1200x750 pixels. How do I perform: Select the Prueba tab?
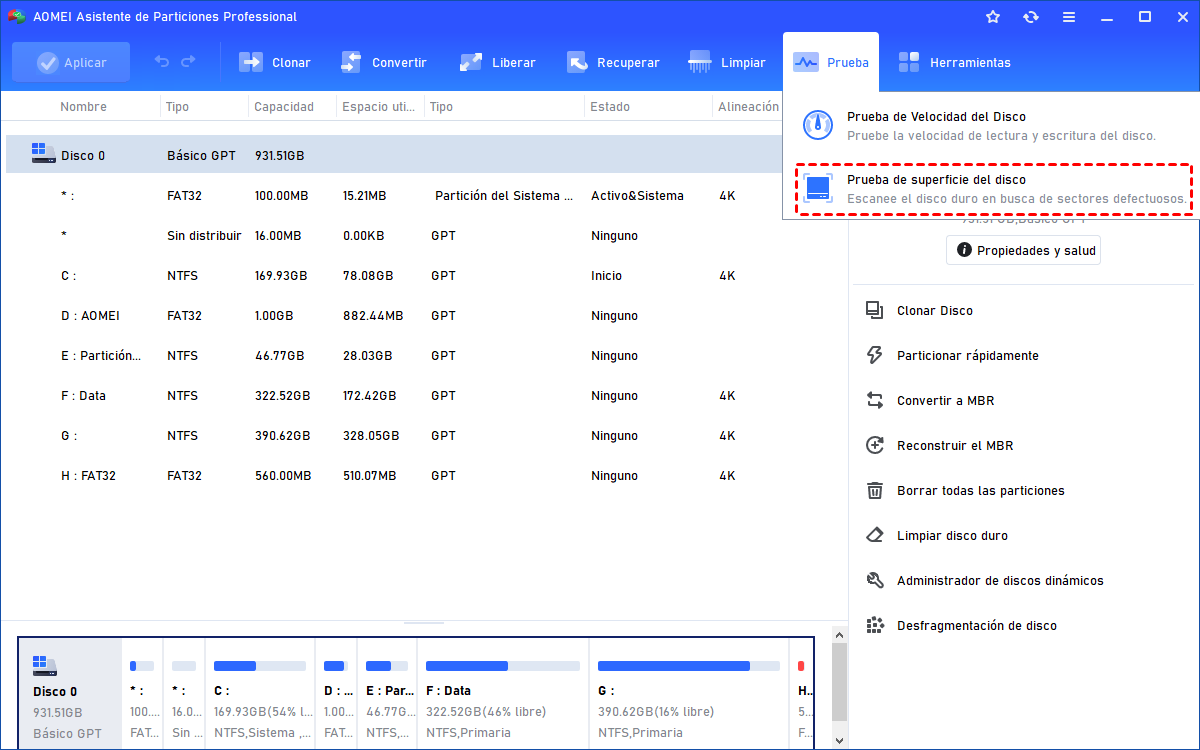[x=831, y=62]
